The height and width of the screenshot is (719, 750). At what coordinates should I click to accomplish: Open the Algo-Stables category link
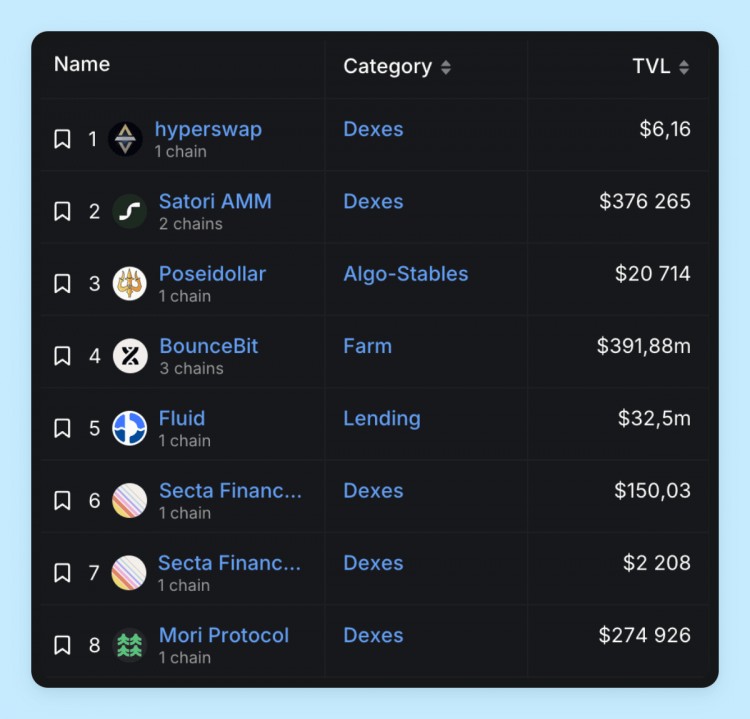point(405,273)
